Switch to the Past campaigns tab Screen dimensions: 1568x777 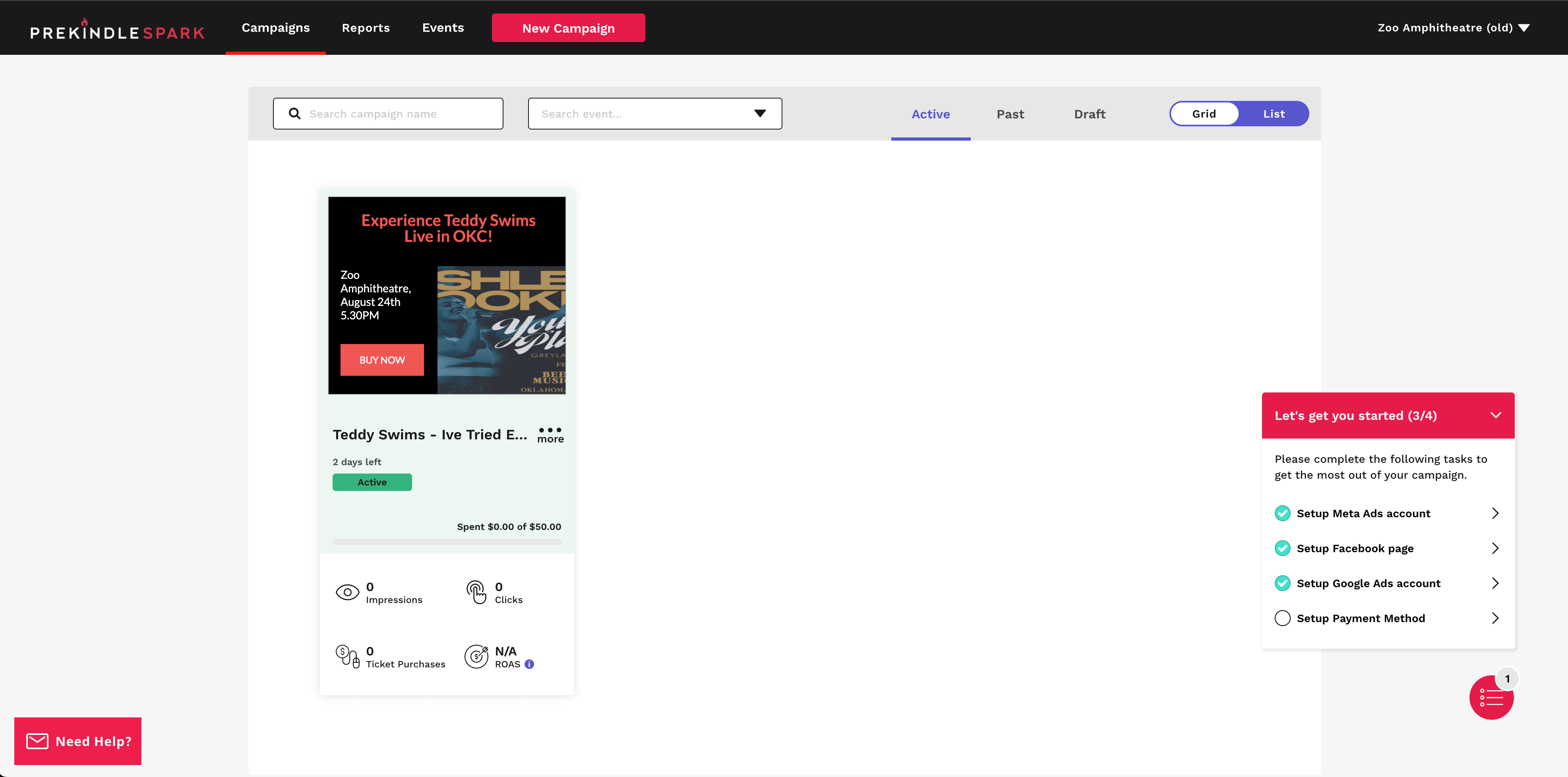click(x=1010, y=114)
